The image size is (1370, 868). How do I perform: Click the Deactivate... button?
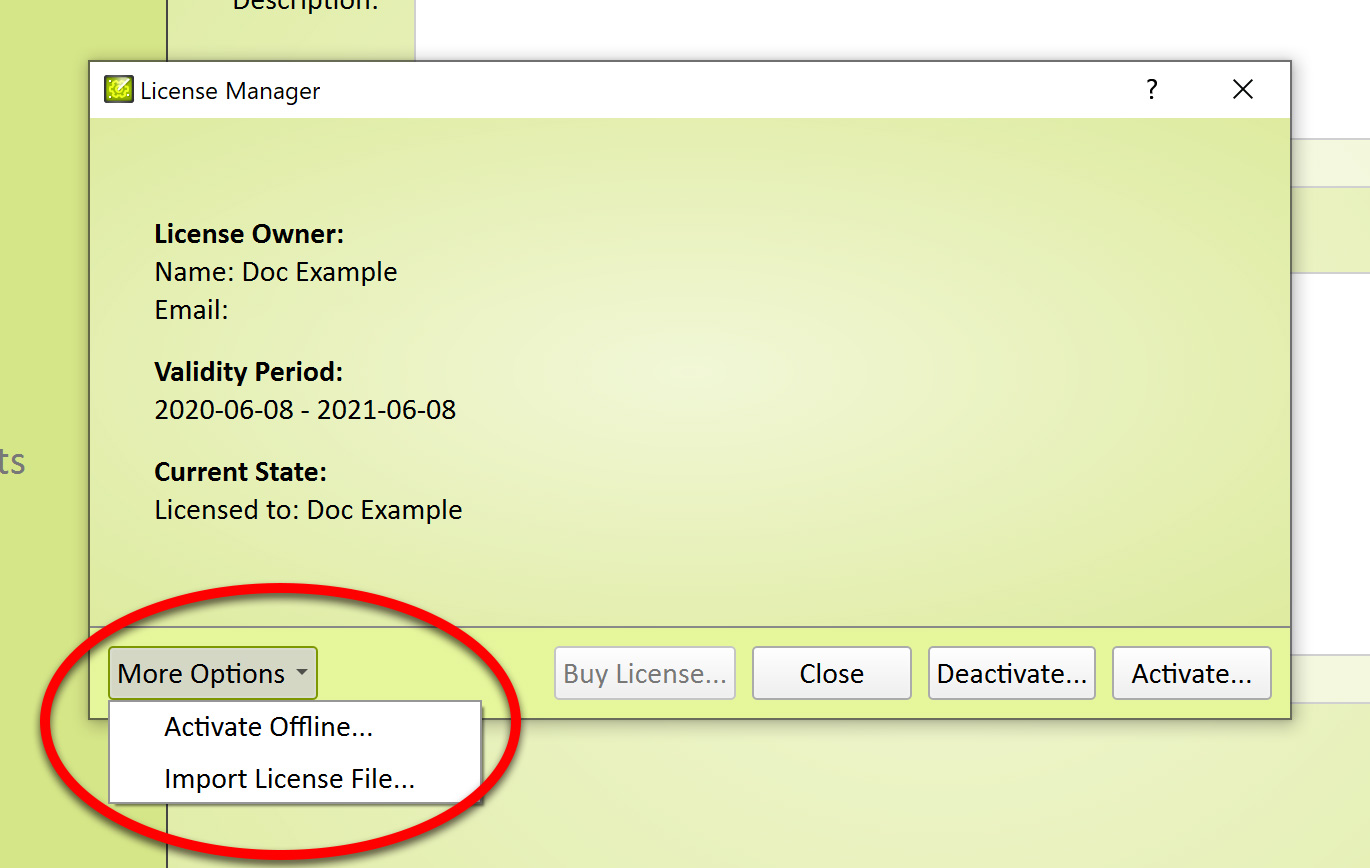1011,674
